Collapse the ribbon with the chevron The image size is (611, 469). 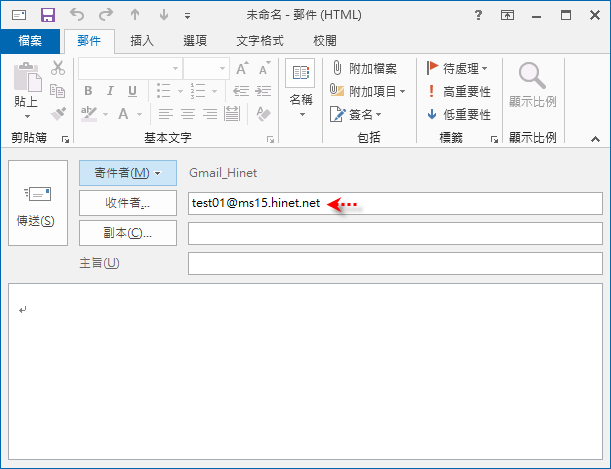coord(595,139)
